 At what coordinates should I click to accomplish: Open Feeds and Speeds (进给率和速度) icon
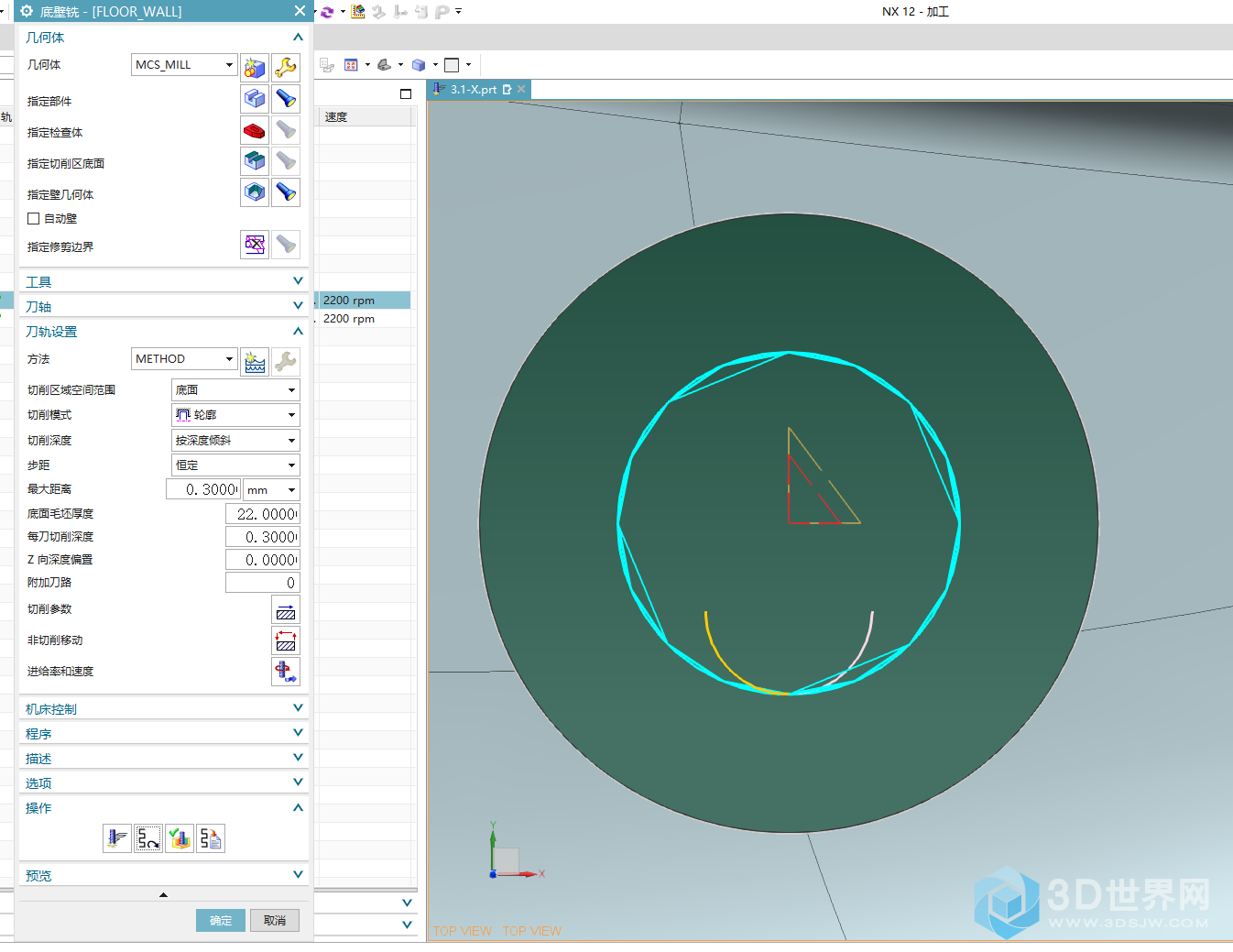pos(286,672)
